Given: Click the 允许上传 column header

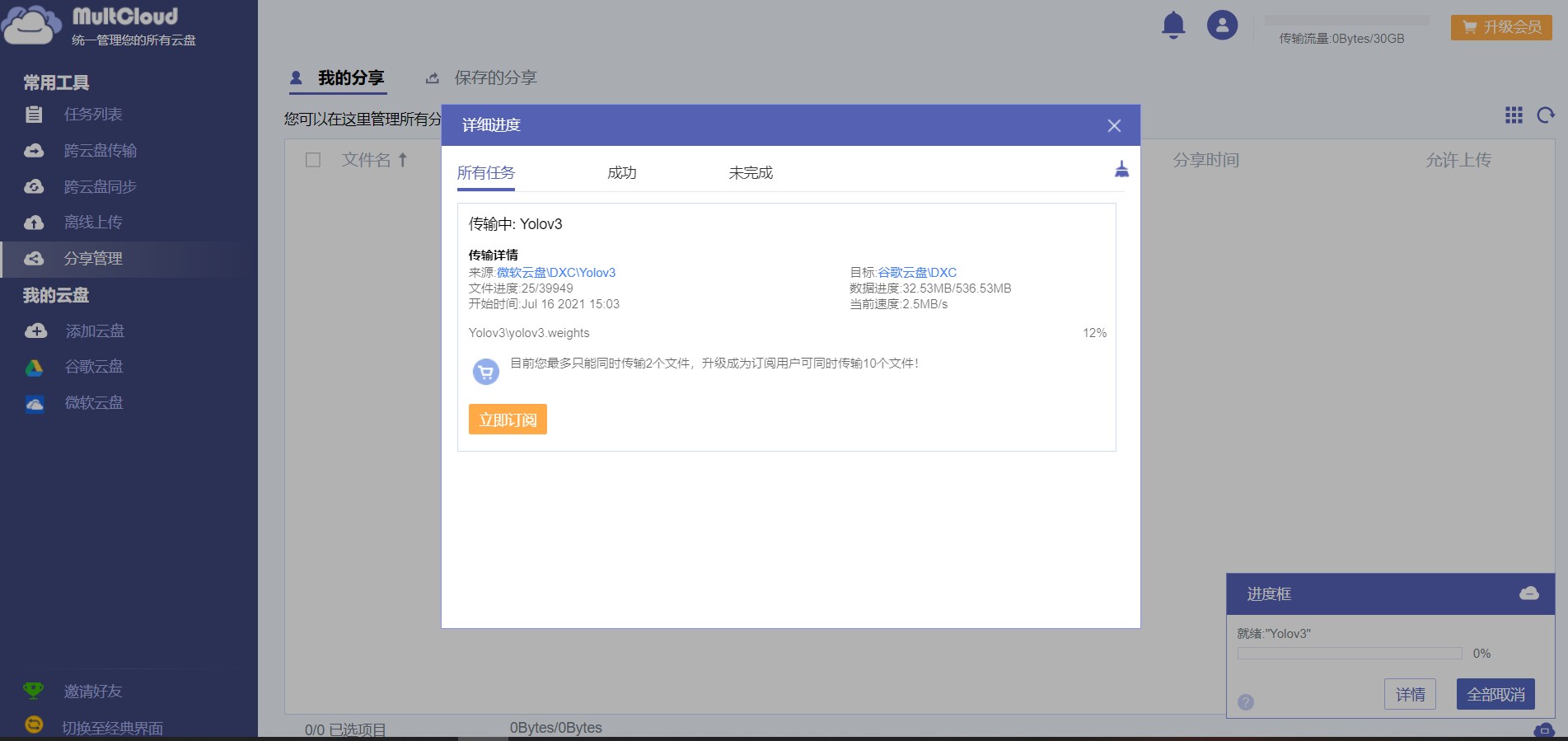Looking at the screenshot, I should point(1458,160).
